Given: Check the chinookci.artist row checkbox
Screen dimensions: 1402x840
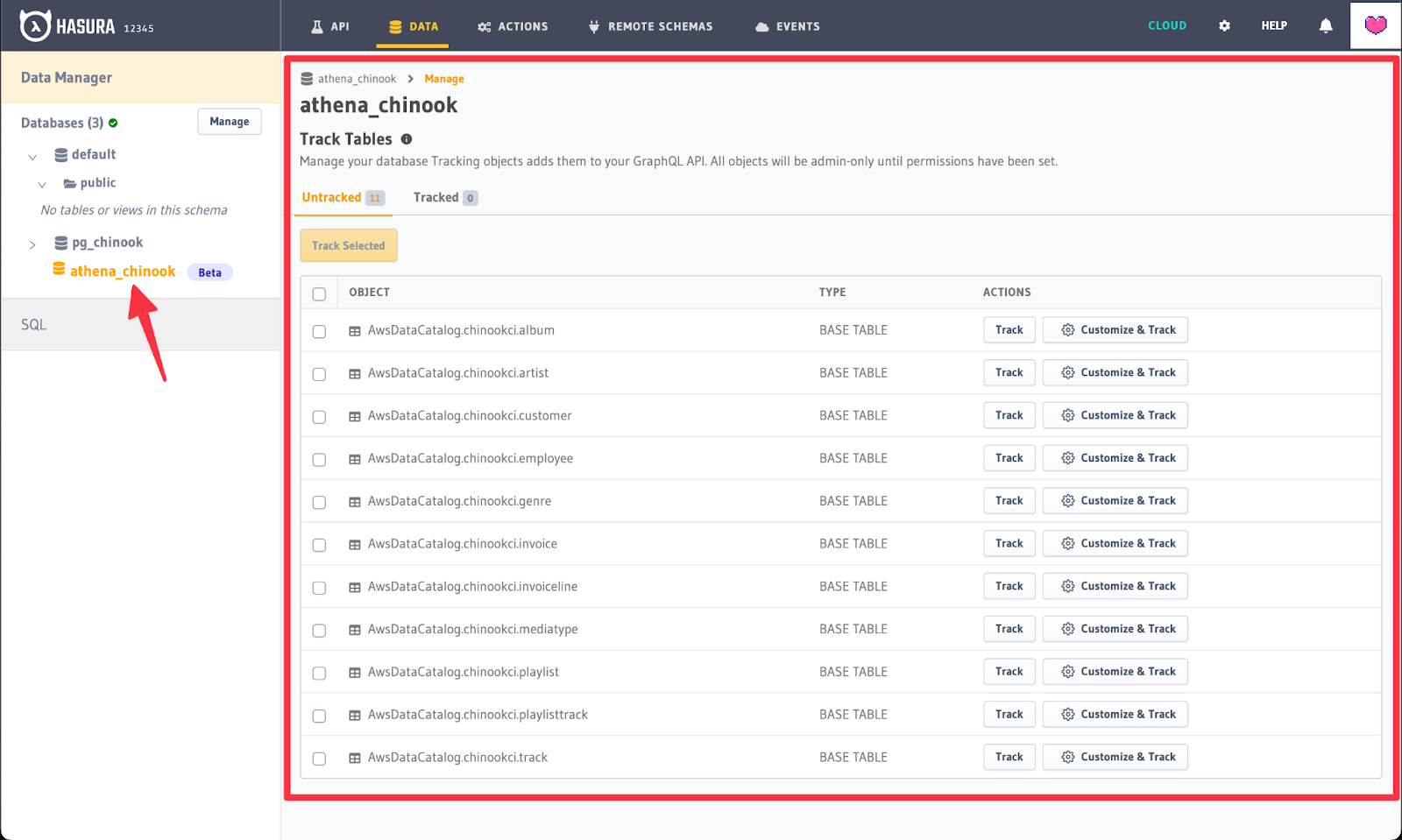Looking at the screenshot, I should tap(319, 375).
